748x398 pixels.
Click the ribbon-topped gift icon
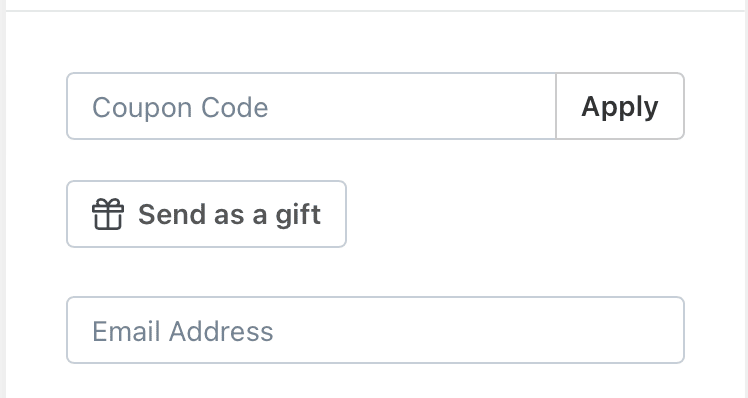(x=108, y=214)
